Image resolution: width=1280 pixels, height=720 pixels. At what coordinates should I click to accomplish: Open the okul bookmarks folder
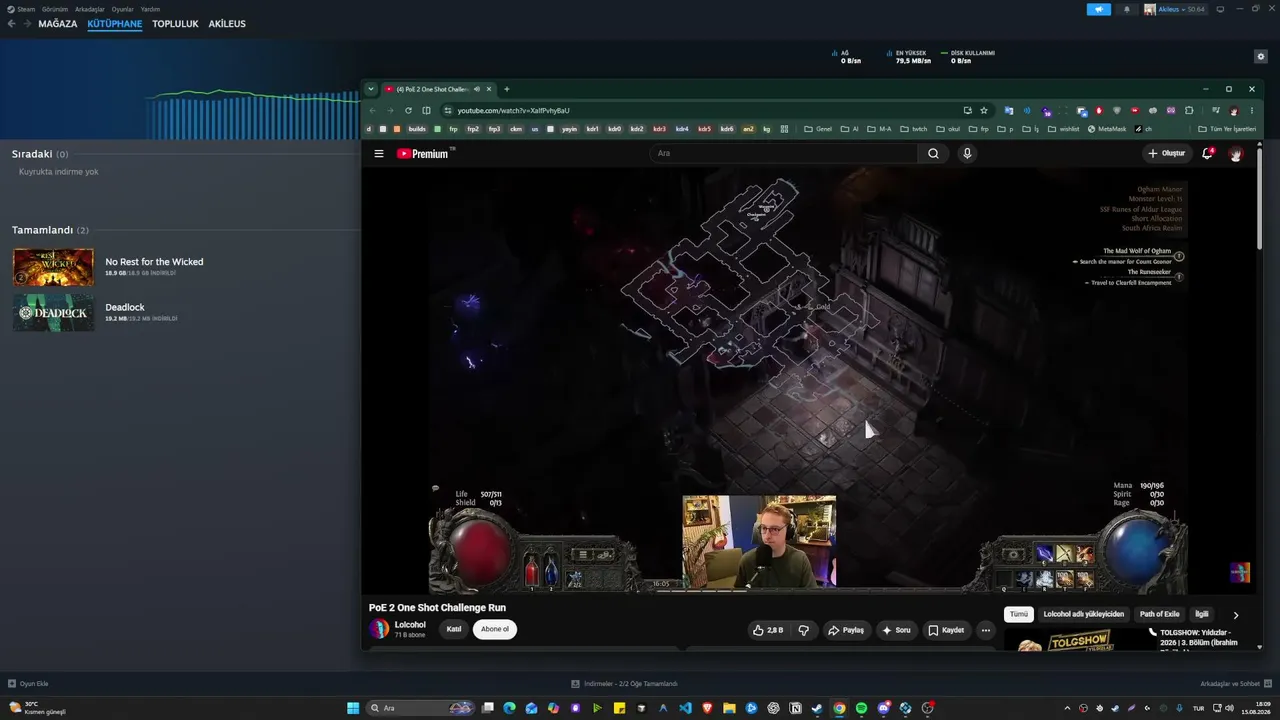coord(947,129)
